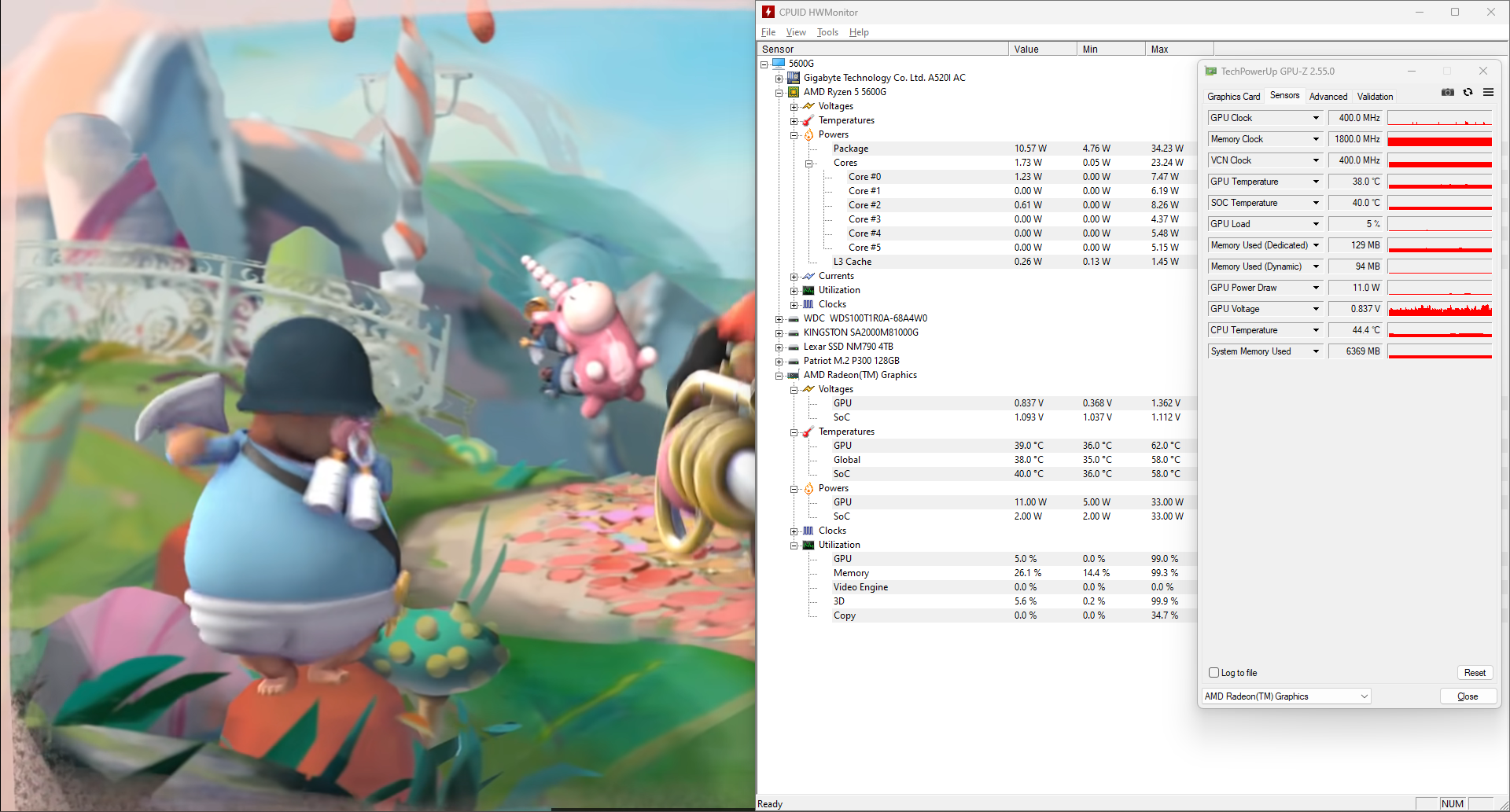The height and width of the screenshot is (812, 1510).
Task: Click the CPU Temperatures thermometer icon
Action: pos(808,120)
